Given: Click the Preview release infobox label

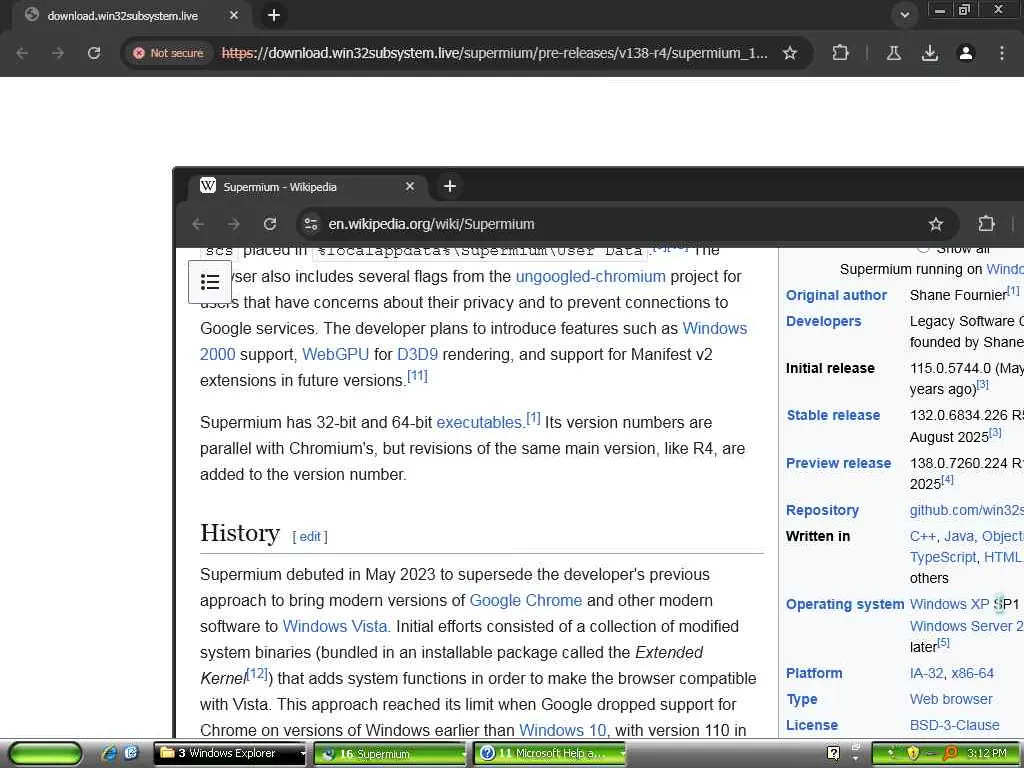Looking at the screenshot, I should 839,463.
